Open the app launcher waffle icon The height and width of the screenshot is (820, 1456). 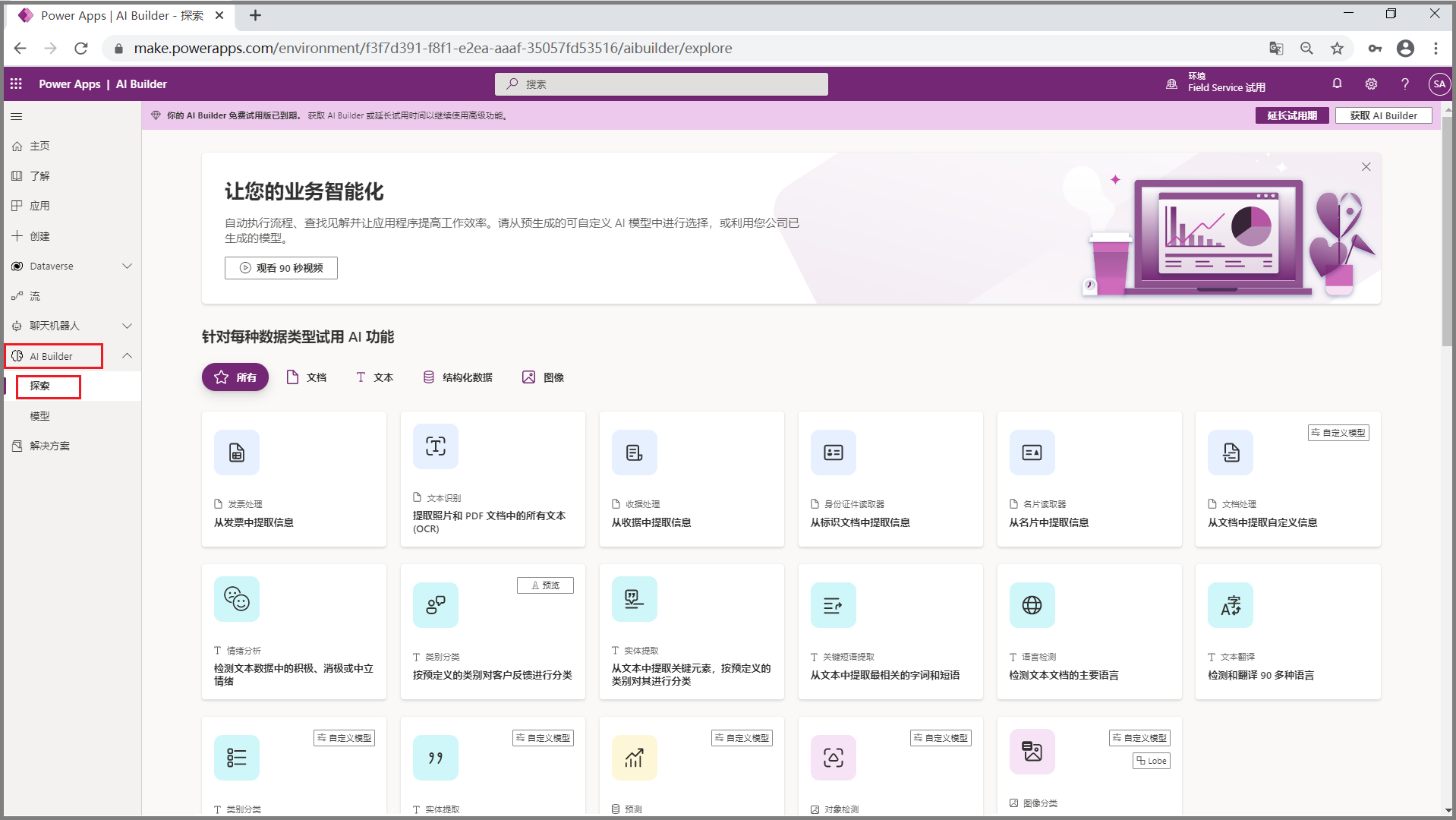[16, 84]
